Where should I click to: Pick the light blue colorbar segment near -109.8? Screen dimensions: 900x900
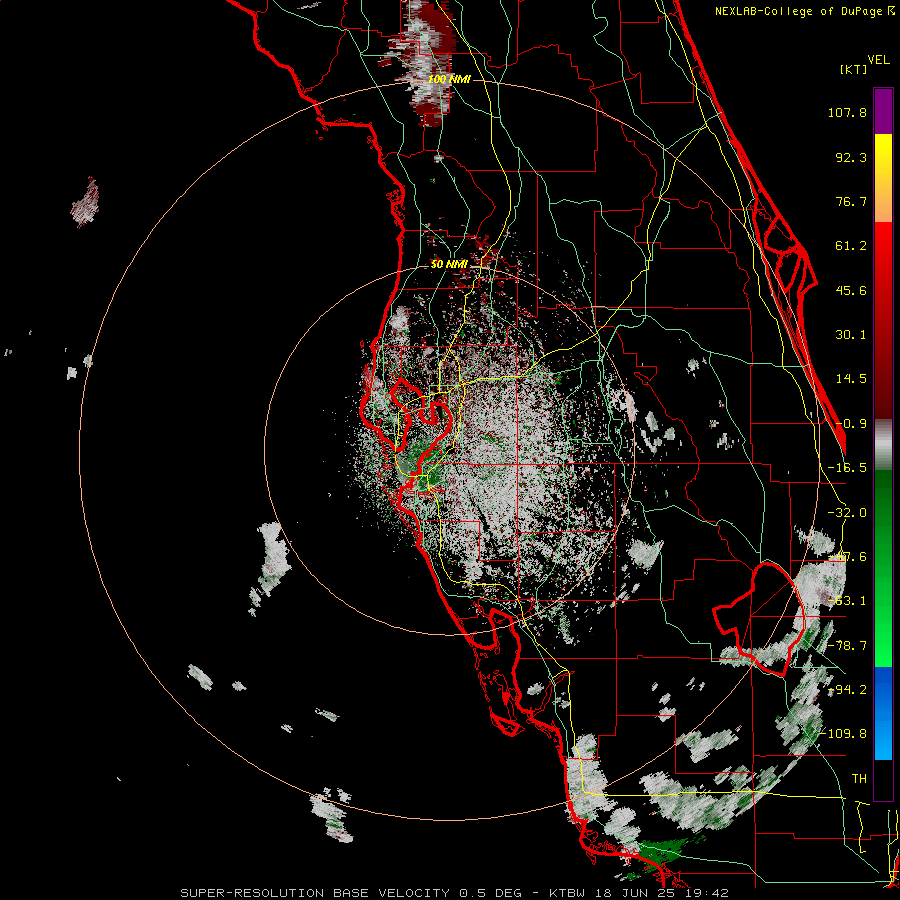pos(883,738)
